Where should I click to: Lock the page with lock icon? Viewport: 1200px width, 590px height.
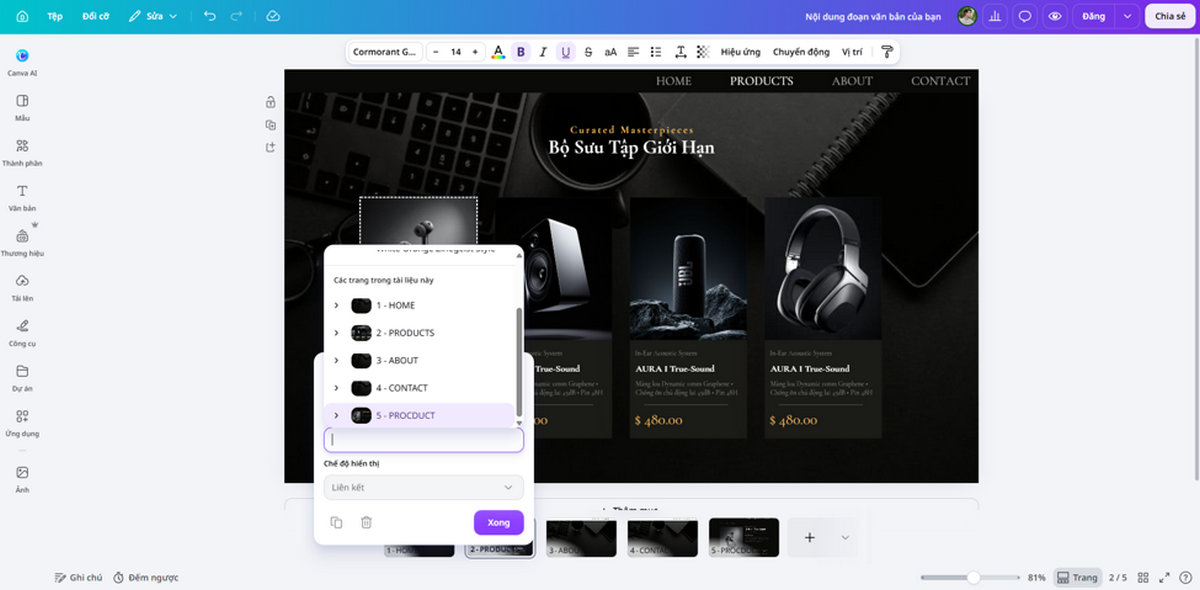271,102
